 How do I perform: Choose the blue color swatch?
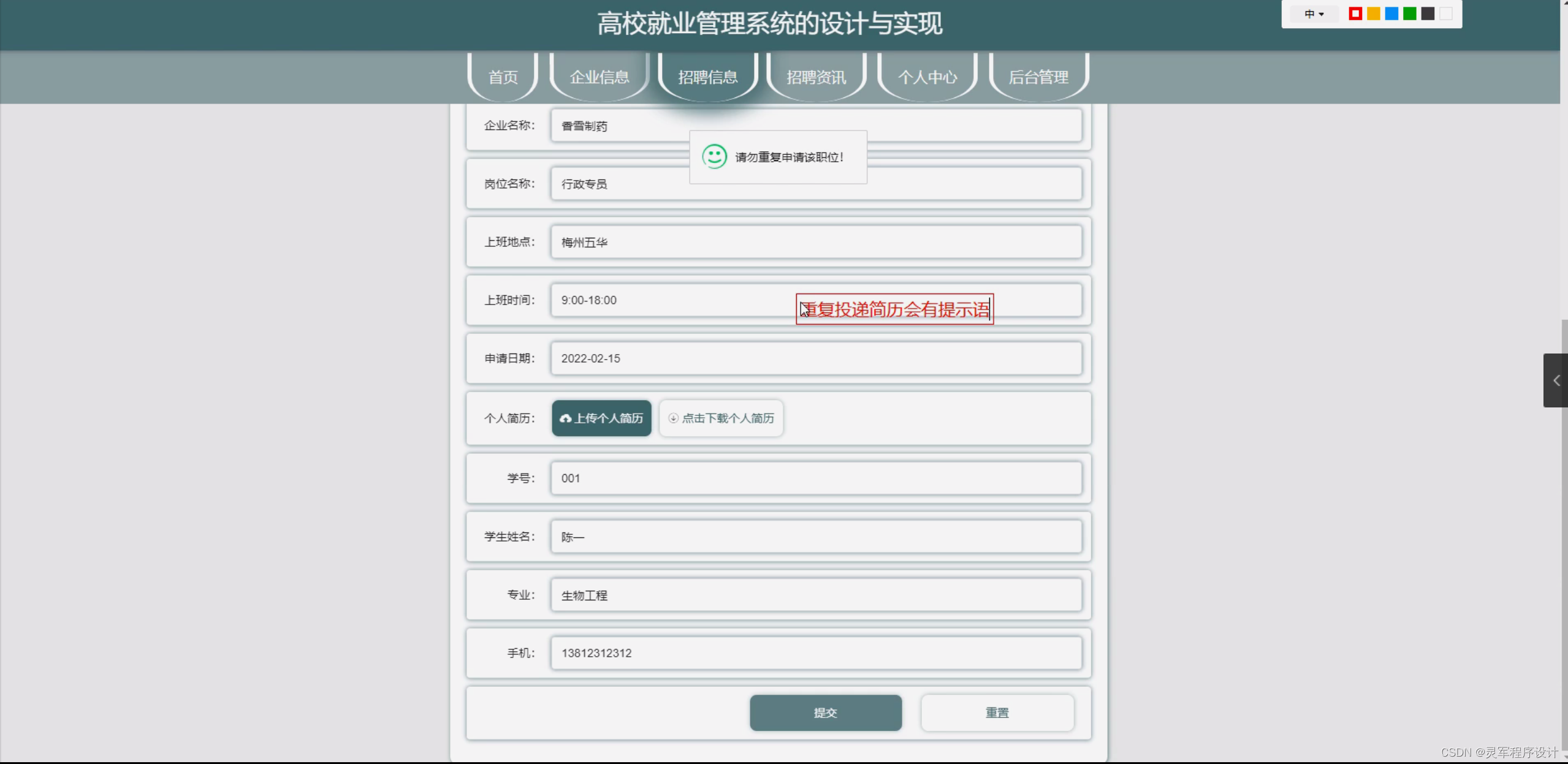(1391, 14)
